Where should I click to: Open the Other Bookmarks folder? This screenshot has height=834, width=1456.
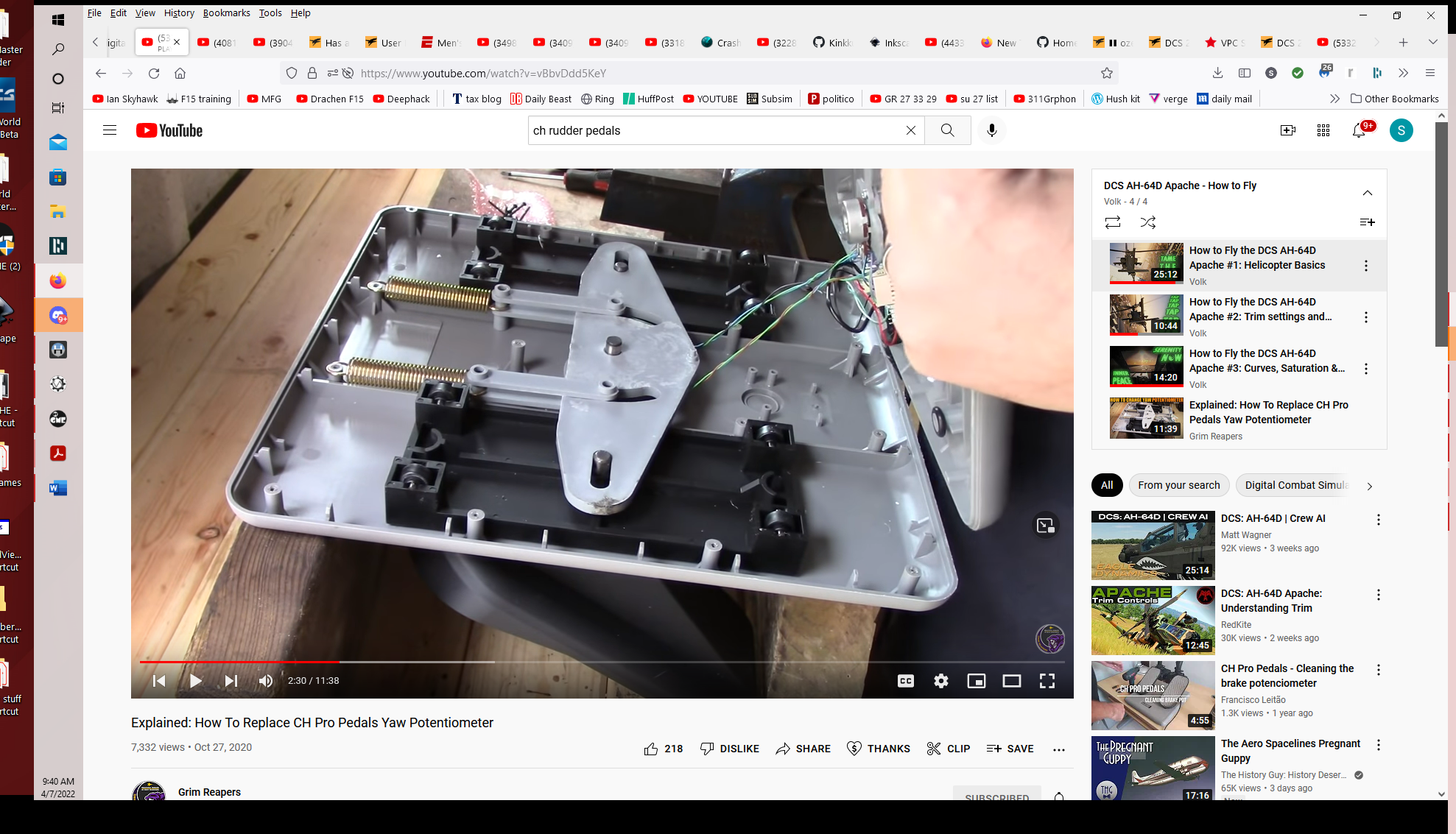pyautogui.click(x=1395, y=99)
